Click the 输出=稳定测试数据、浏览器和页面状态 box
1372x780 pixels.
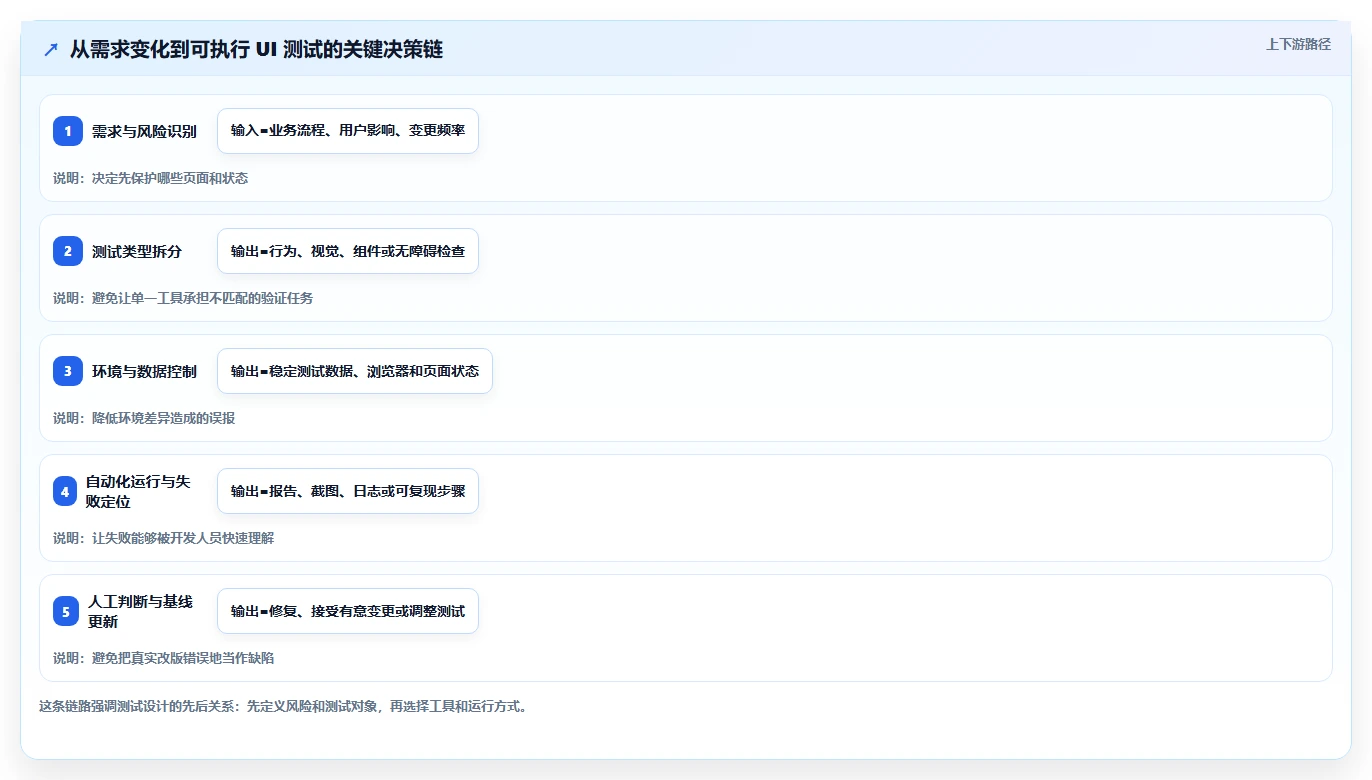pos(355,371)
